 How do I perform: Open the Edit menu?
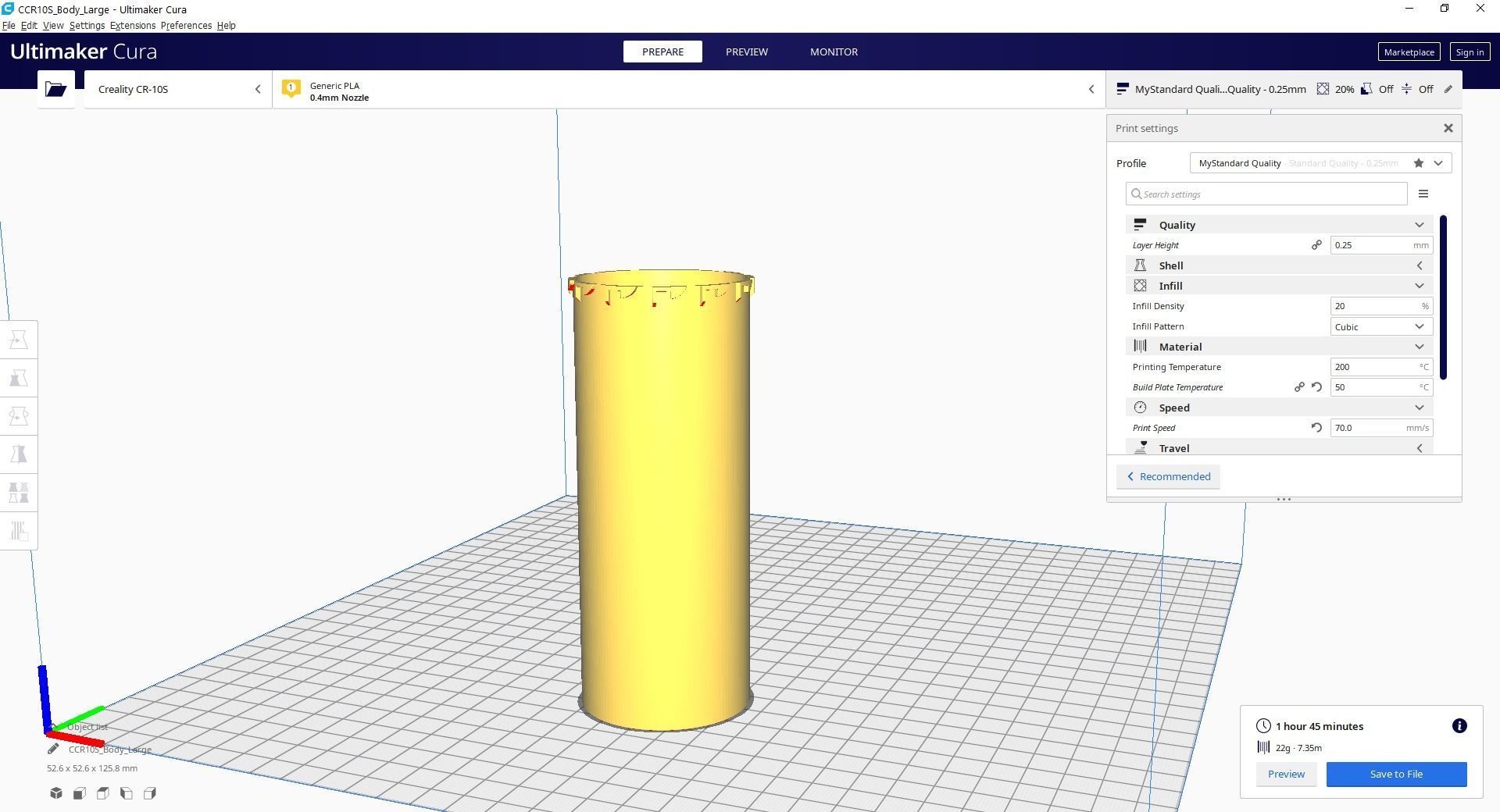(29, 26)
